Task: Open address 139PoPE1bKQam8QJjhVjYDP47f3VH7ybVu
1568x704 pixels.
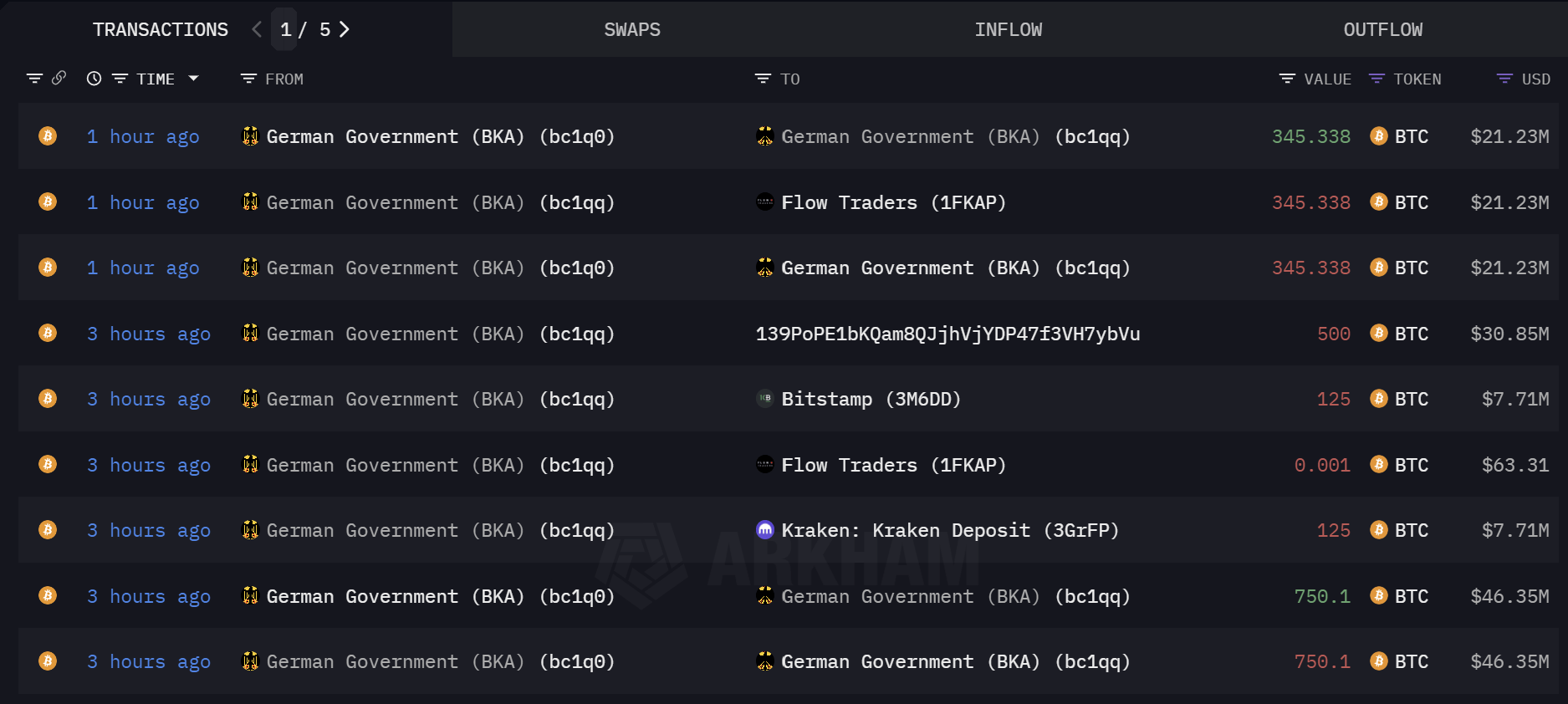Action: click(x=947, y=334)
